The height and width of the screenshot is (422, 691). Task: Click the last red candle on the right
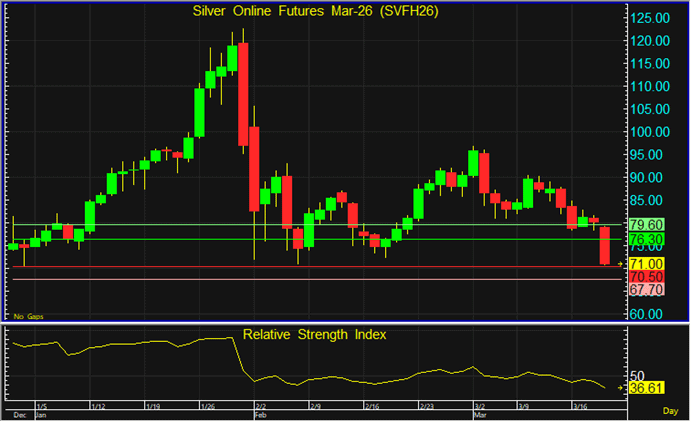pos(605,246)
